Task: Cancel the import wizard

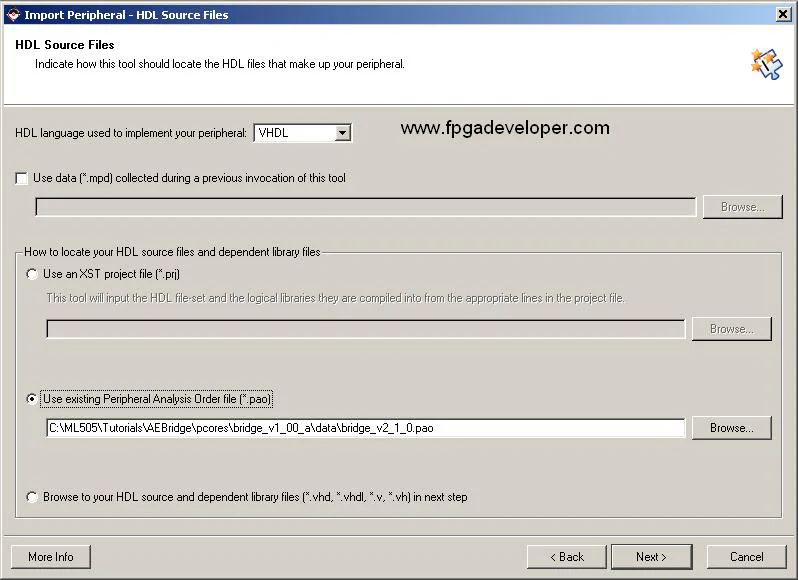Action: pos(746,557)
